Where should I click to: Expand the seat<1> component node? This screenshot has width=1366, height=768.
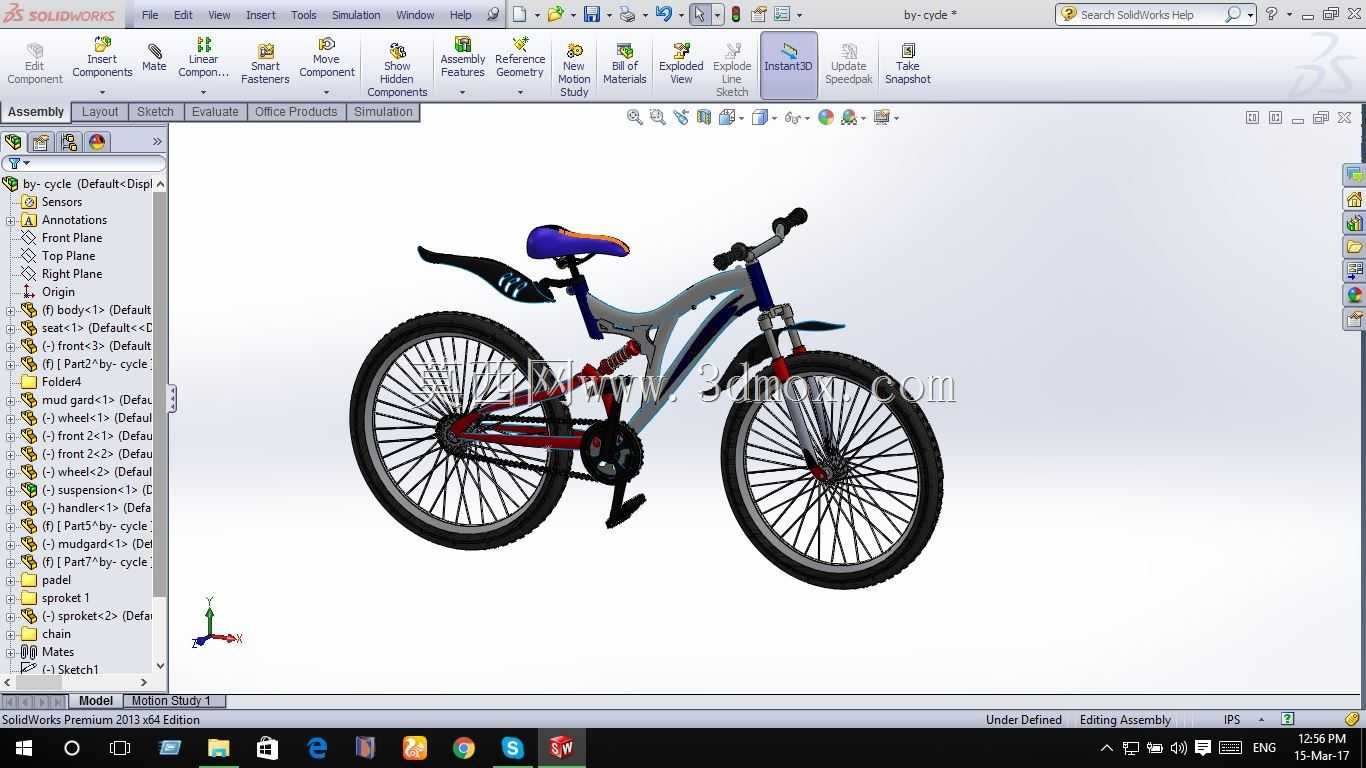click(11, 328)
